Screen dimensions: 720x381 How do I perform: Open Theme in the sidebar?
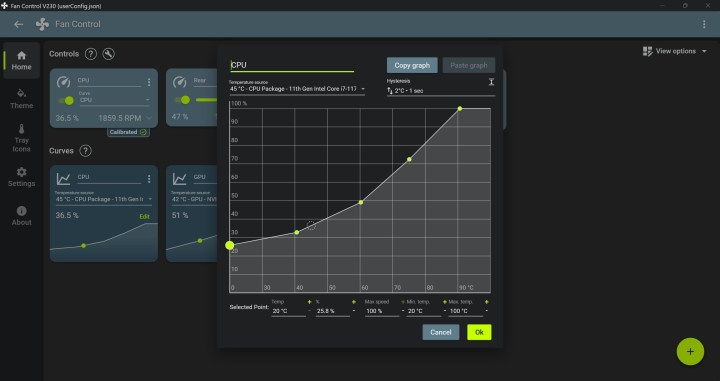pos(22,99)
